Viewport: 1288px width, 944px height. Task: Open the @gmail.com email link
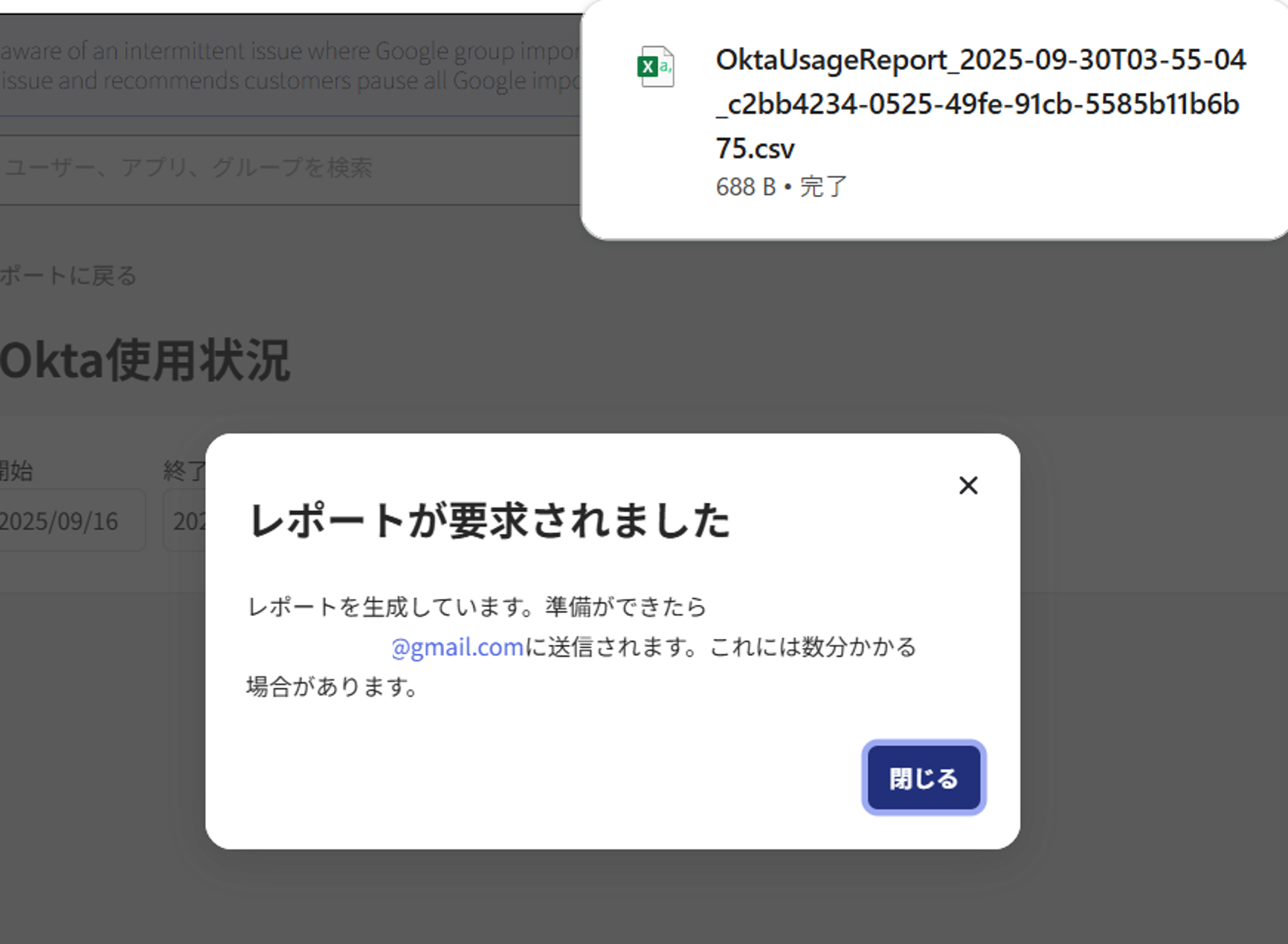coord(457,647)
